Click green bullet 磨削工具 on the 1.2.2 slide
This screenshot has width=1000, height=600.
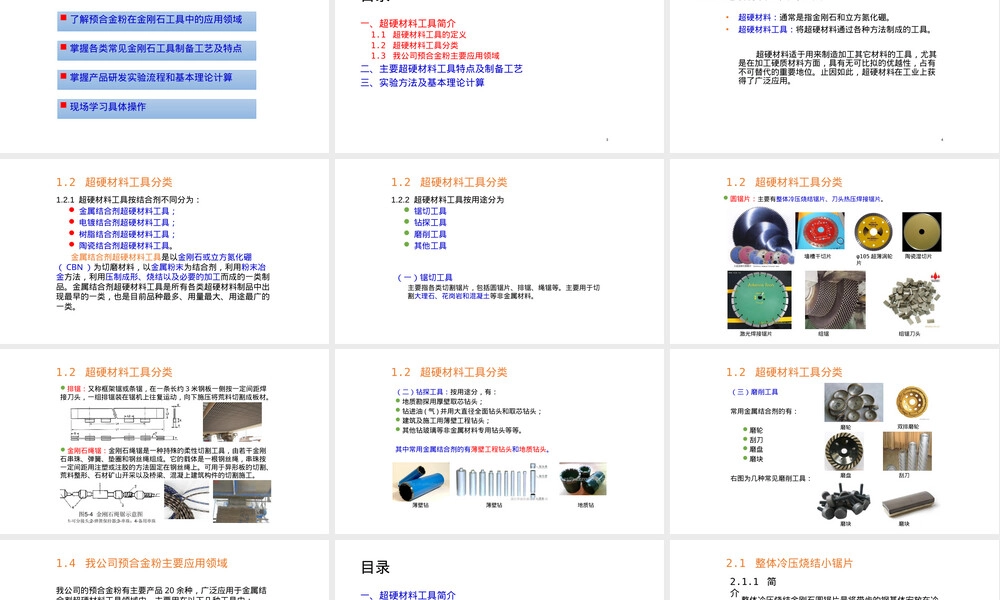pos(430,234)
